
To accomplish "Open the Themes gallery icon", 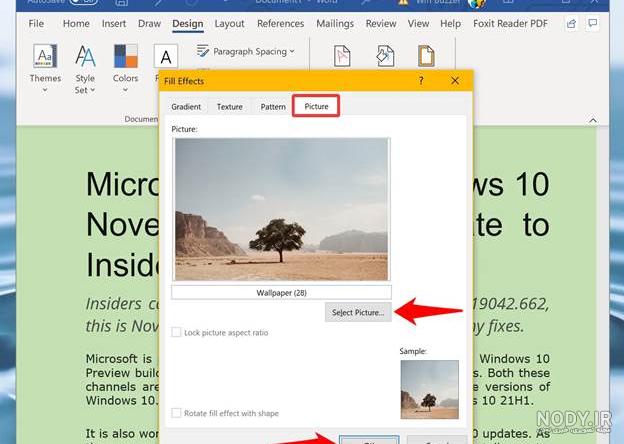I will point(45,56).
